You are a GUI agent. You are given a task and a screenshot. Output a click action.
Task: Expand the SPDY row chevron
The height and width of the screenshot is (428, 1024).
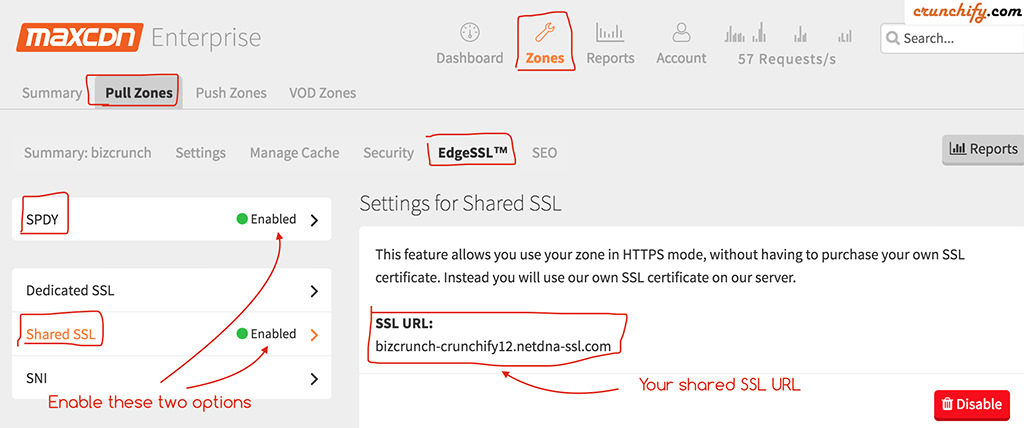pos(314,220)
